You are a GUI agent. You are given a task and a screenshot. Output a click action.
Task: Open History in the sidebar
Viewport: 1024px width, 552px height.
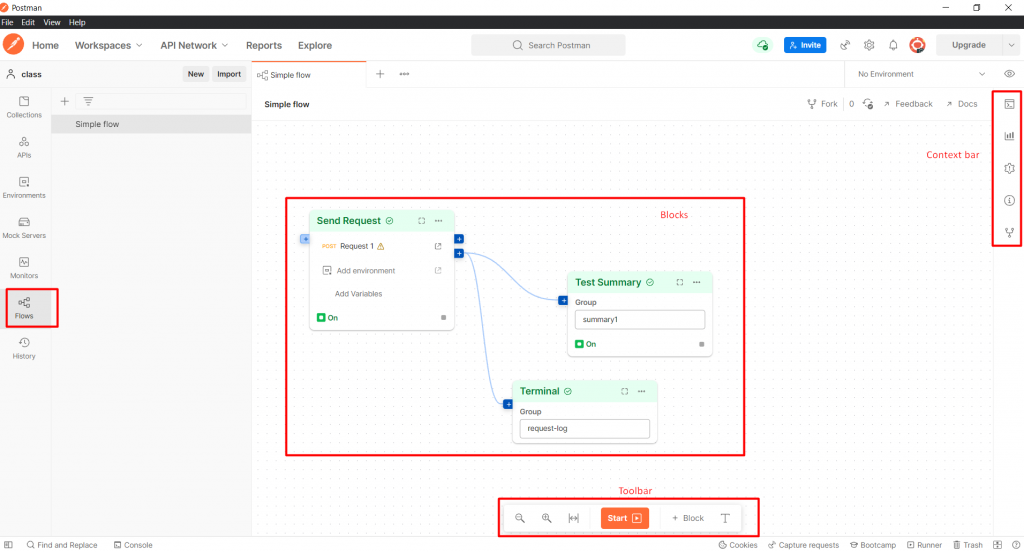(24, 348)
